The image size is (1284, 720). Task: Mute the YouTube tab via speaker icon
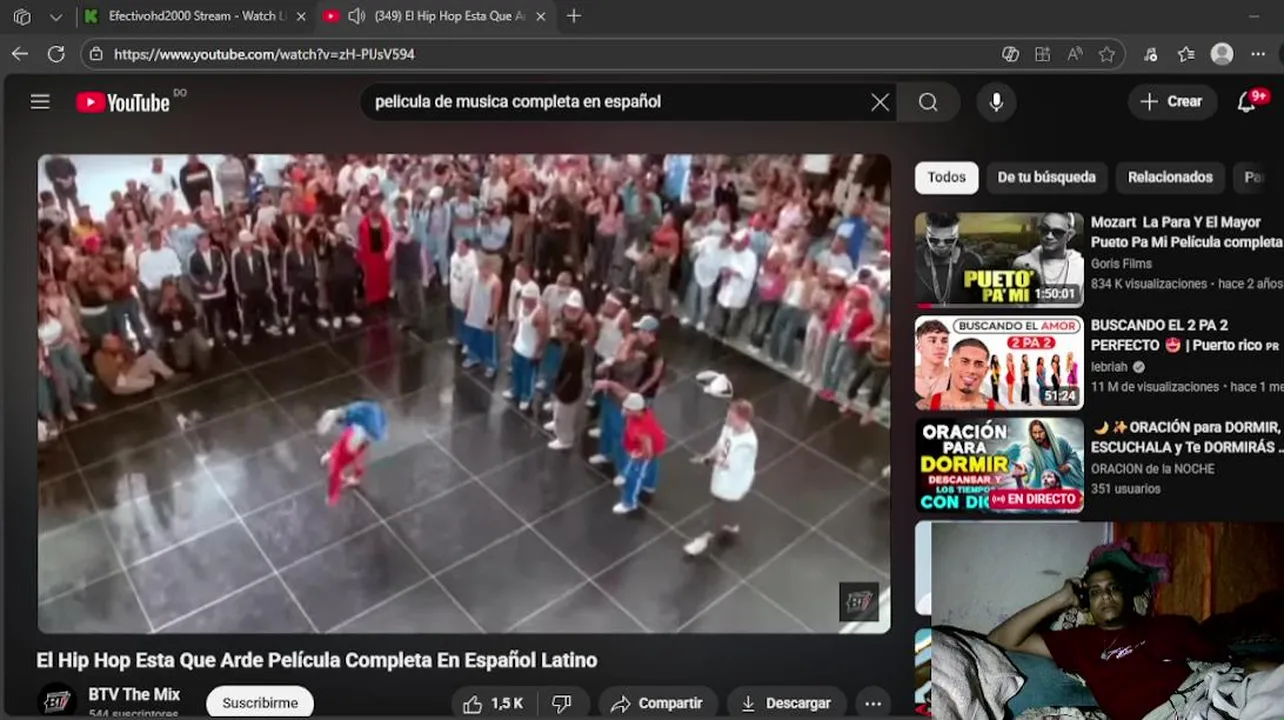click(x=356, y=16)
